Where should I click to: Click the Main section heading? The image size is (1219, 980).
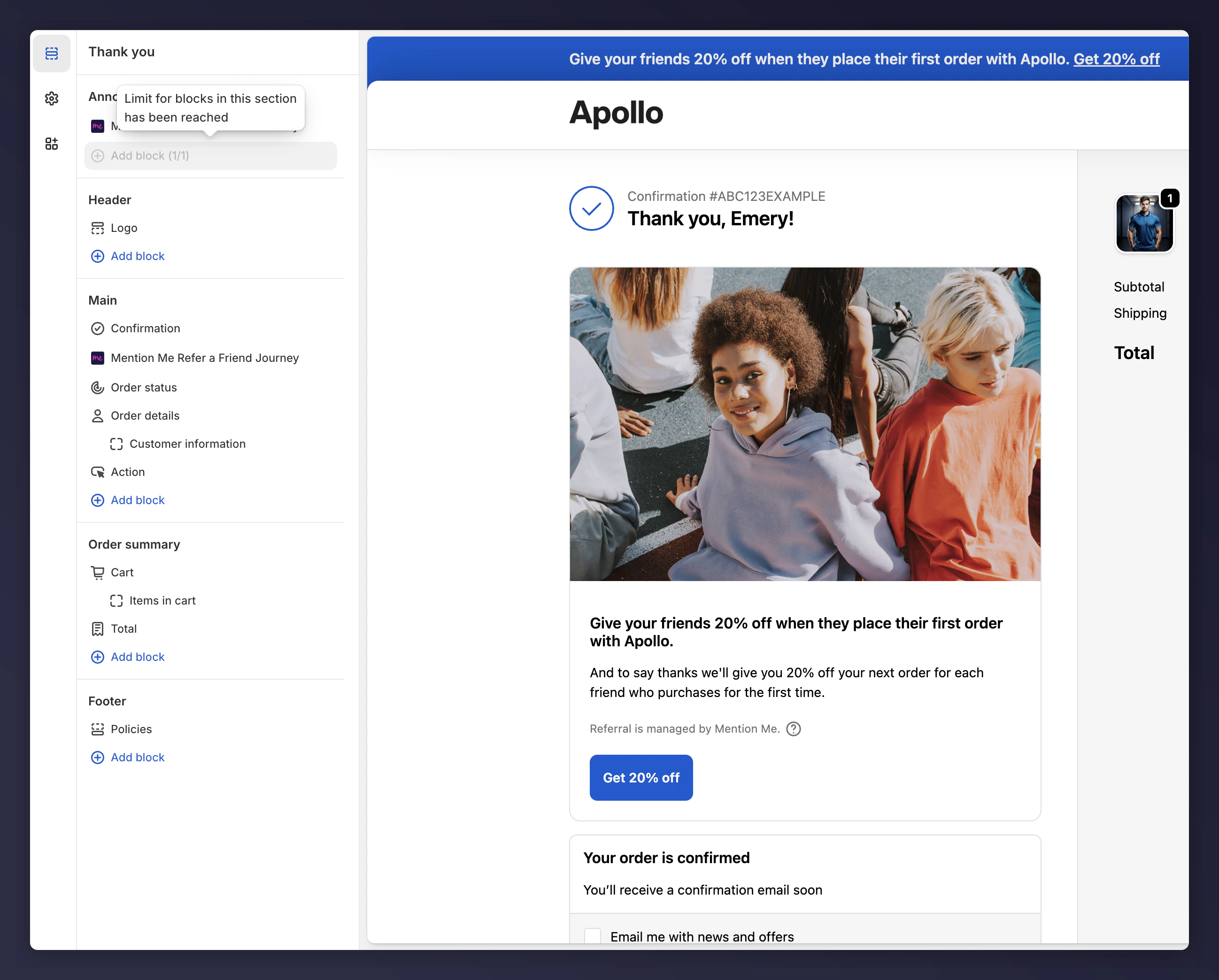102,300
